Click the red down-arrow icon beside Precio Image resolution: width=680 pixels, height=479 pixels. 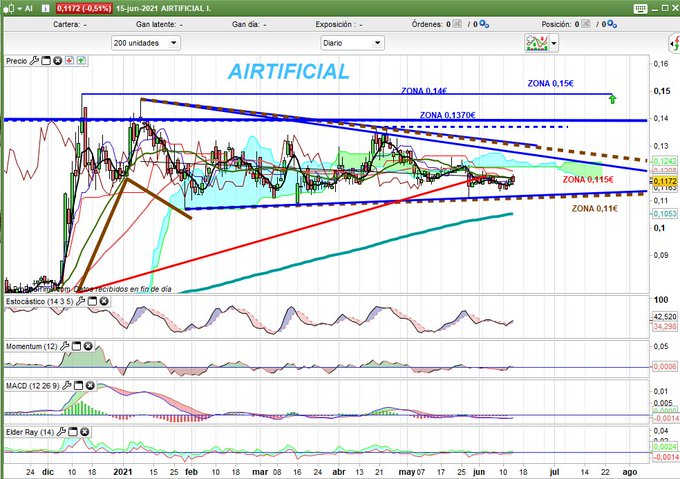tap(69, 61)
